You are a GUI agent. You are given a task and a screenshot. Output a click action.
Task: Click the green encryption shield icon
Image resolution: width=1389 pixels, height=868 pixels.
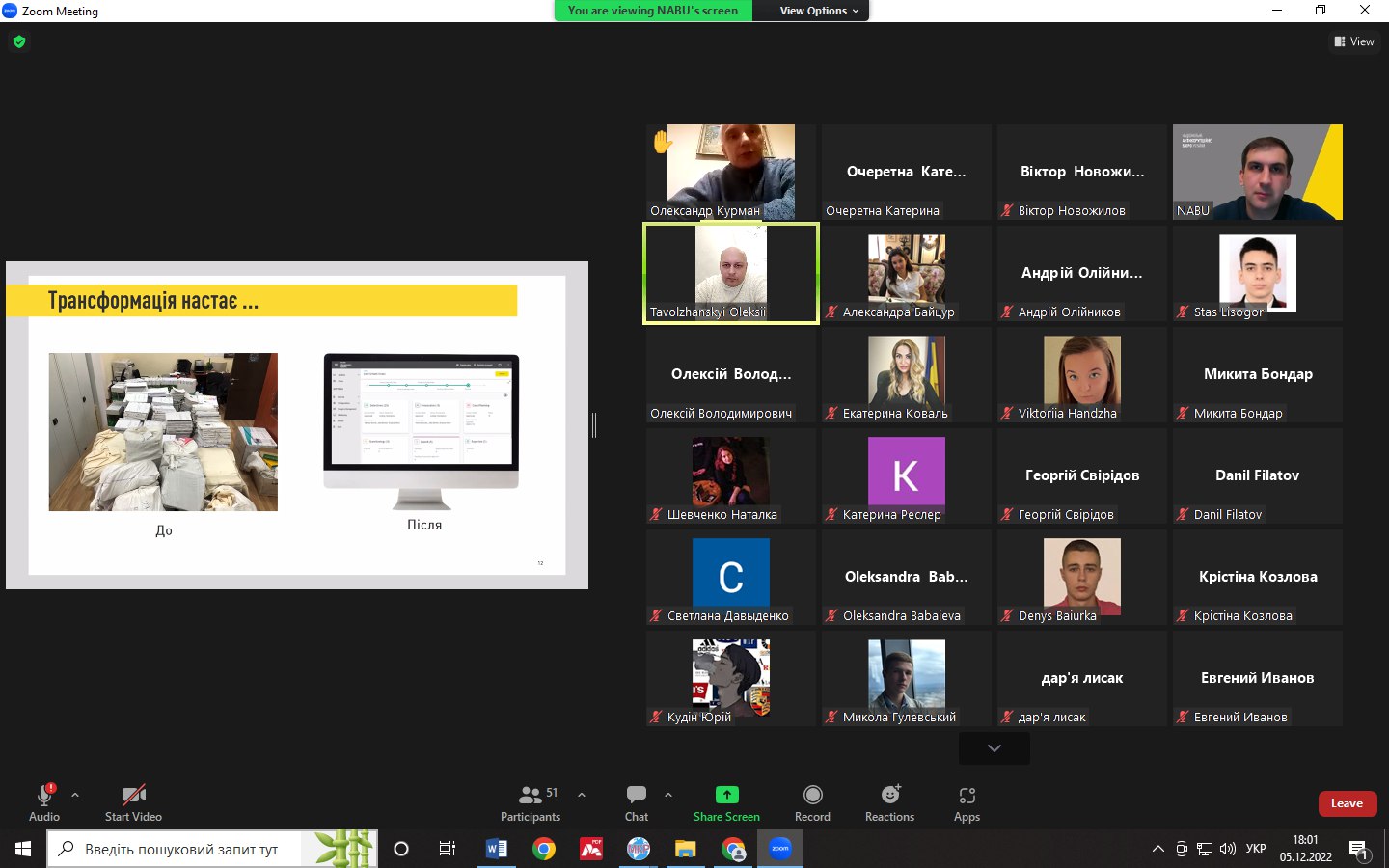pos(19,41)
